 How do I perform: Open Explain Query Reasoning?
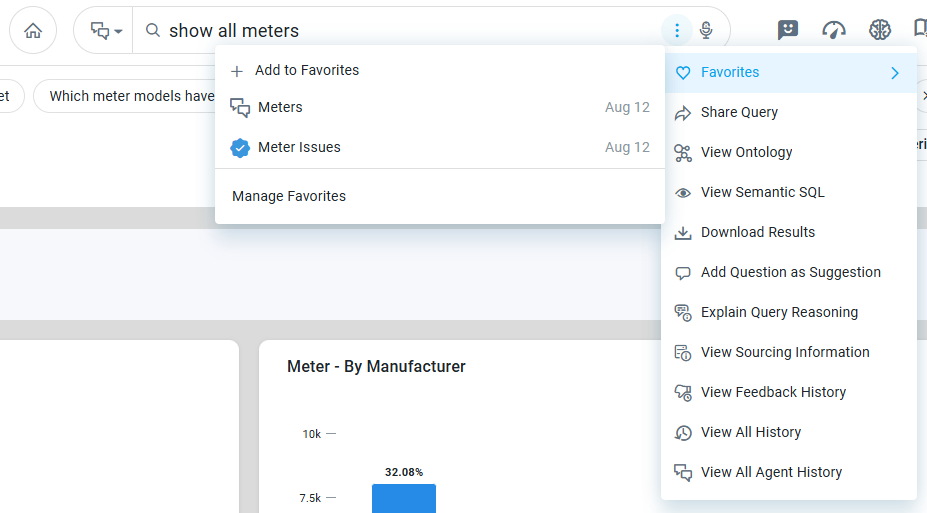pos(791,313)
